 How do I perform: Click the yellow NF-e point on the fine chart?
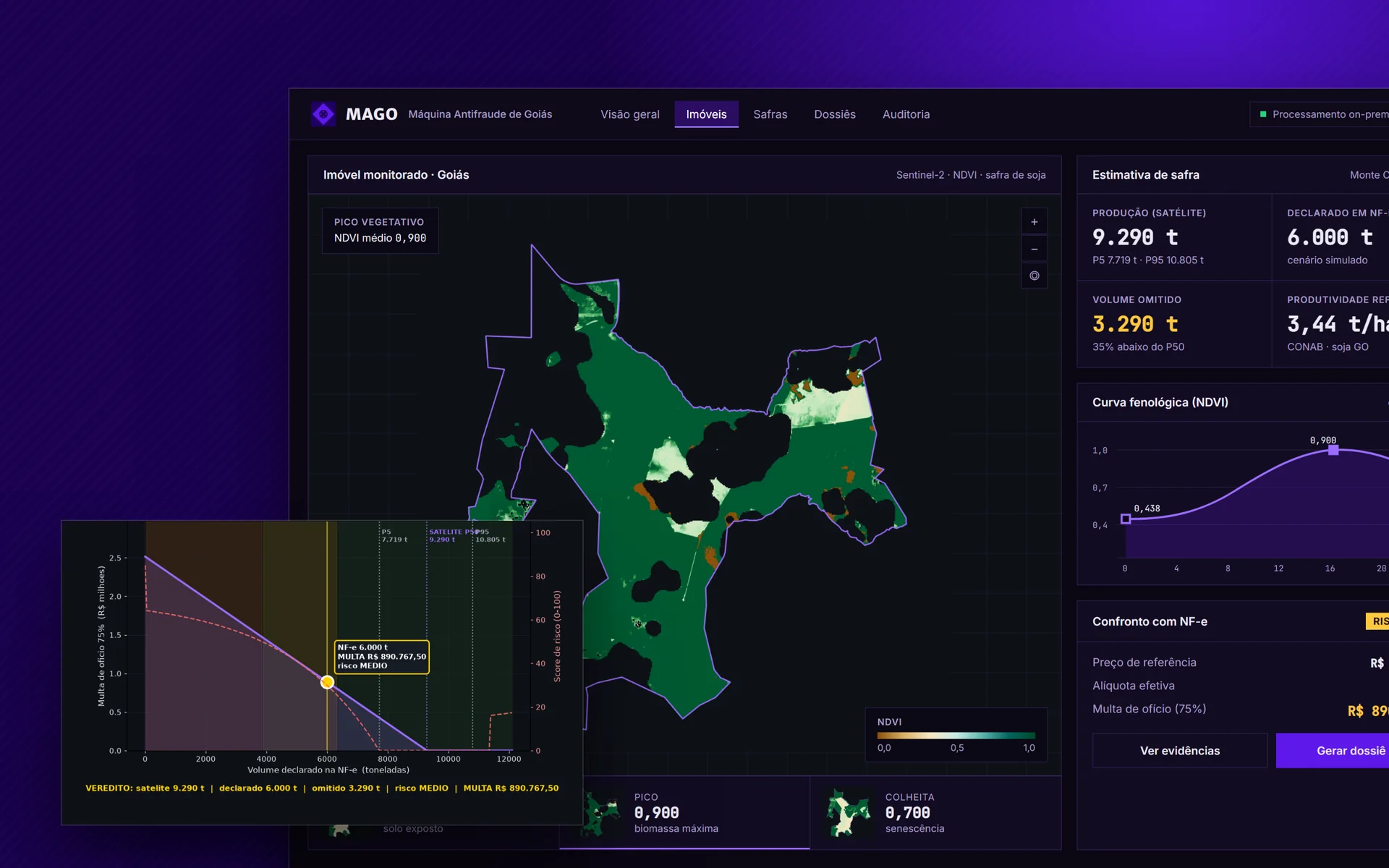(x=327, y=682)
